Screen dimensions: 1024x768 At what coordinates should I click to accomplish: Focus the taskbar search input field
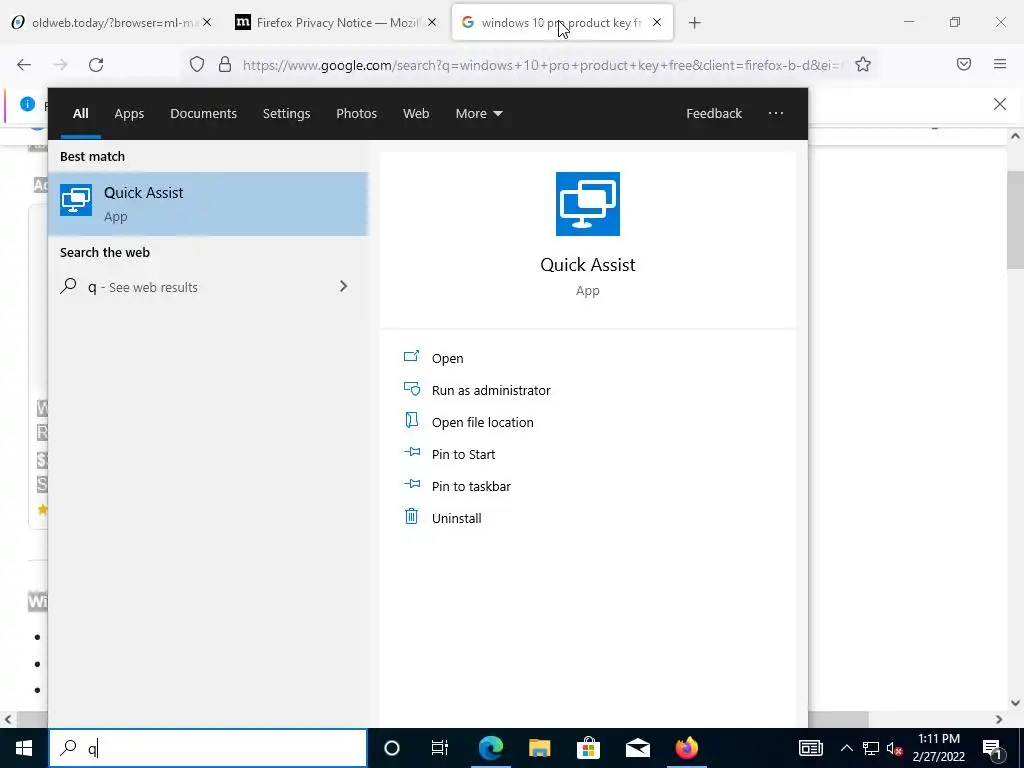(x=208, y=748)
